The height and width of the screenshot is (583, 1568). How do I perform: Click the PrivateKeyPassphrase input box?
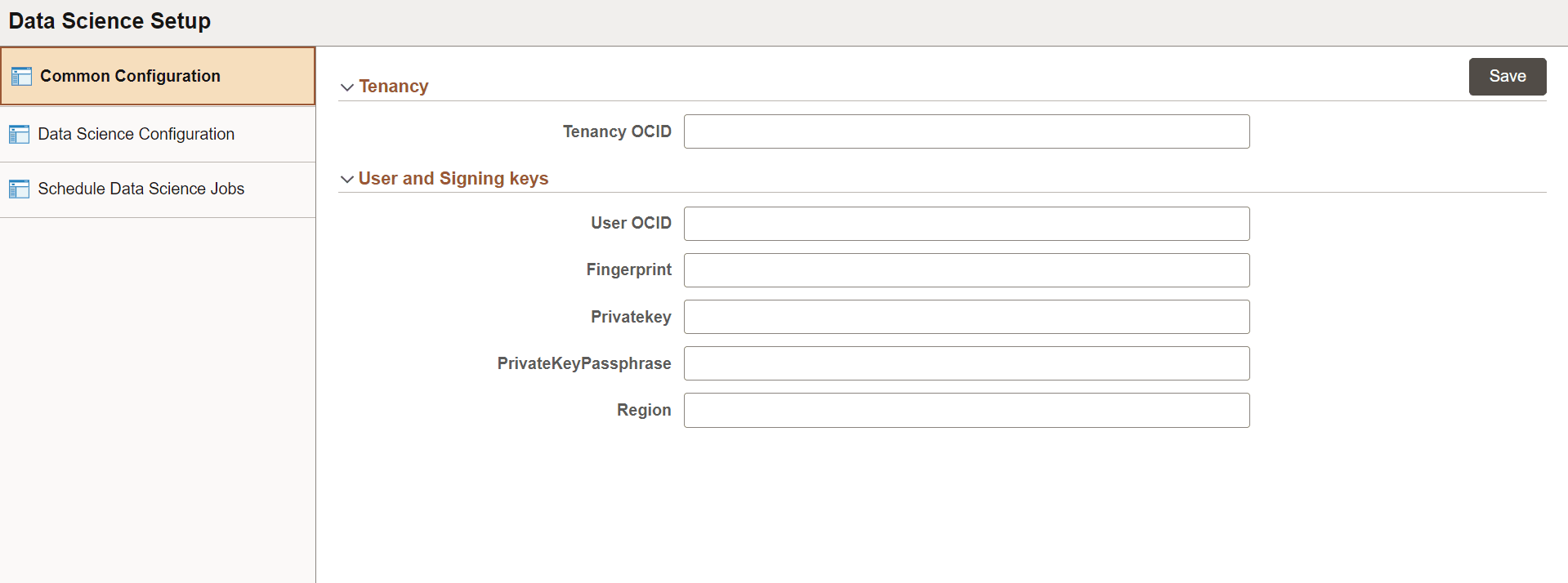(x=967, y=363)
